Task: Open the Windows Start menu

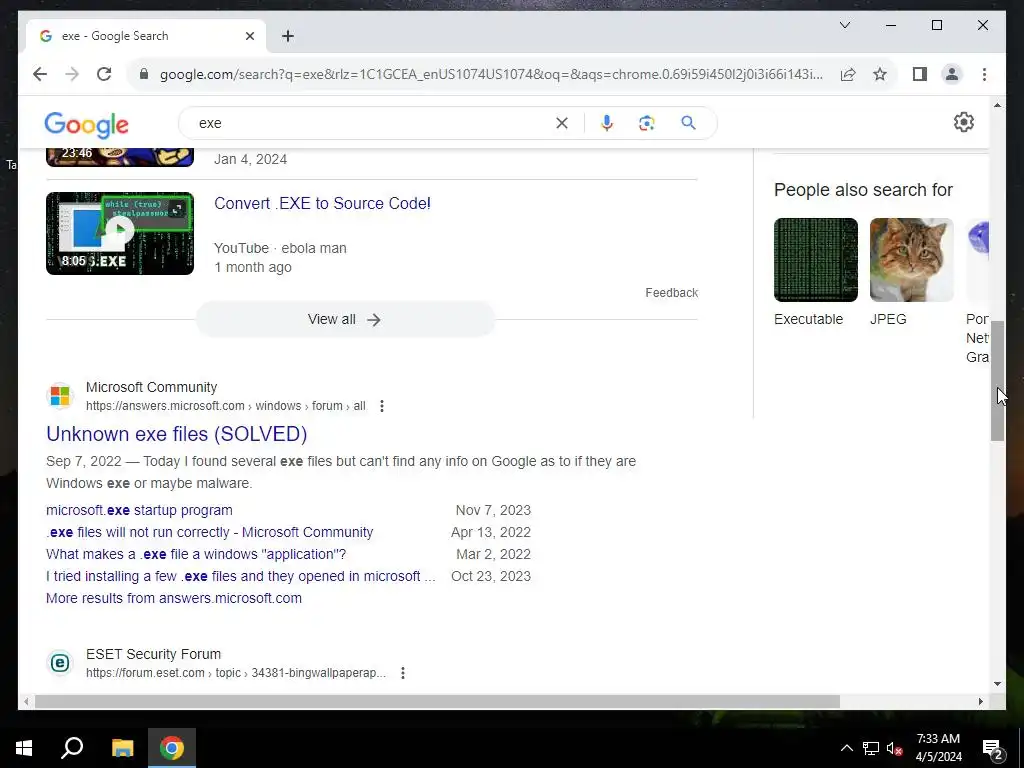Action: 24,748
